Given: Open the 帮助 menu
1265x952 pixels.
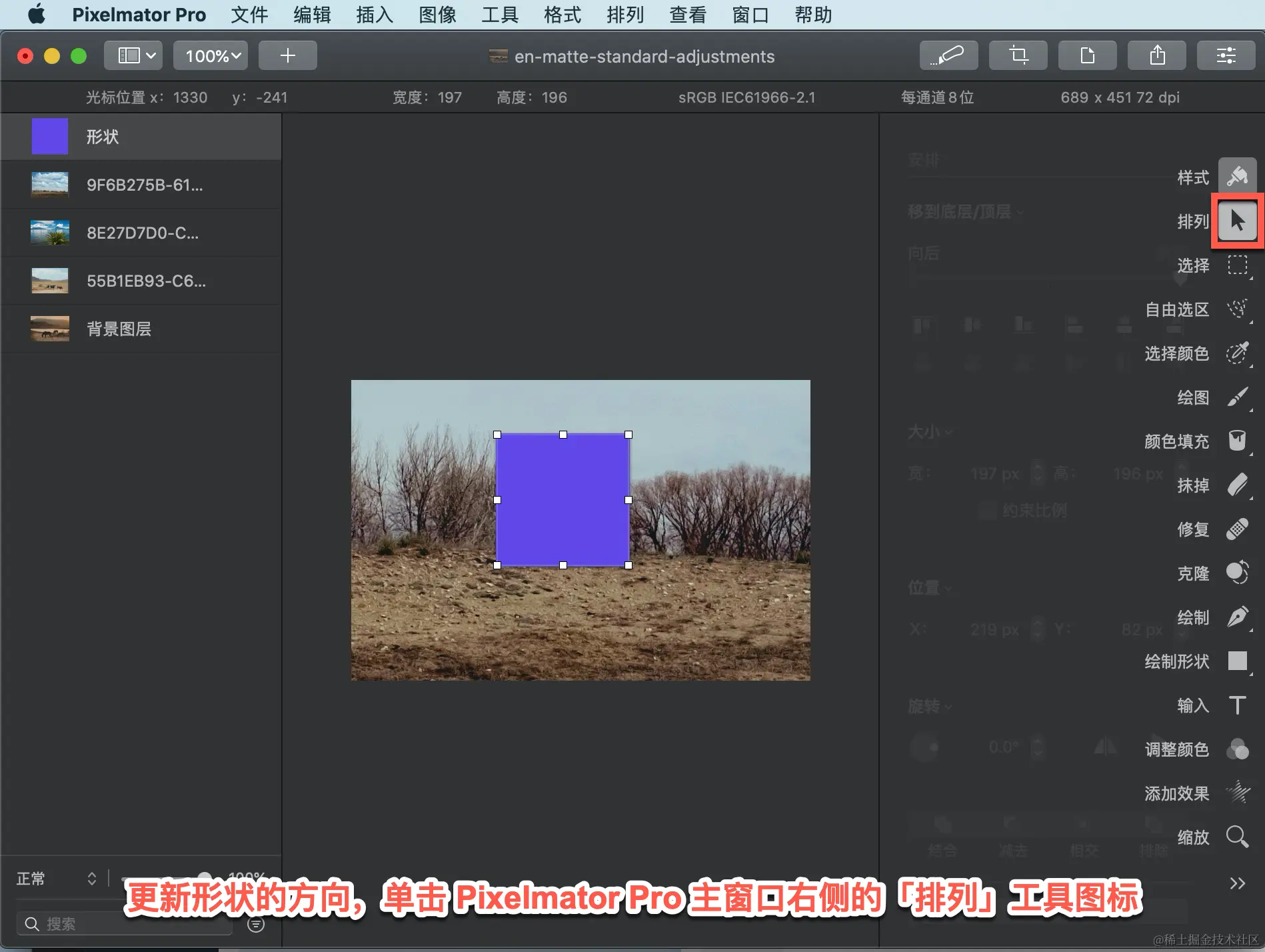Looking at the screenshot, I should pyautogui.click(x=813, y=15).
